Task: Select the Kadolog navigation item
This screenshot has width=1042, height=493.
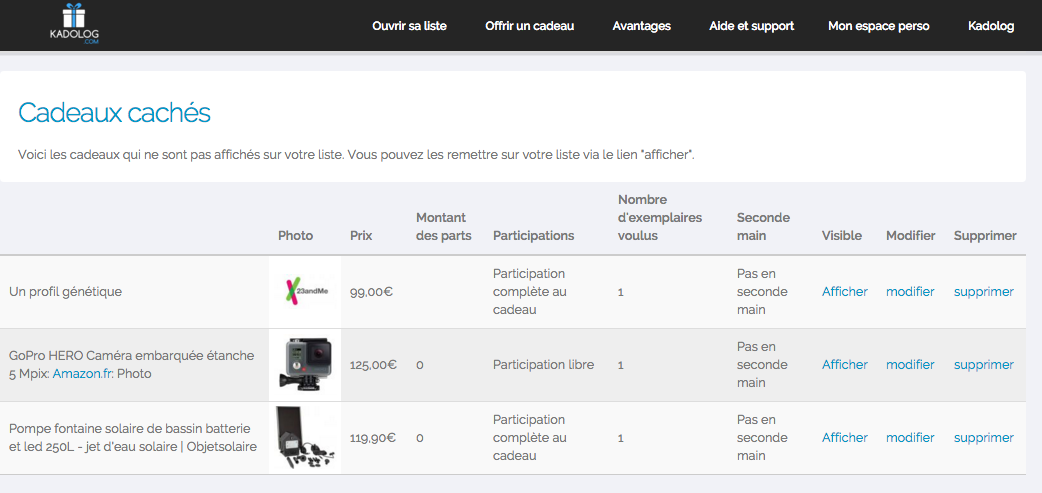Action: (x=991, y=27)
